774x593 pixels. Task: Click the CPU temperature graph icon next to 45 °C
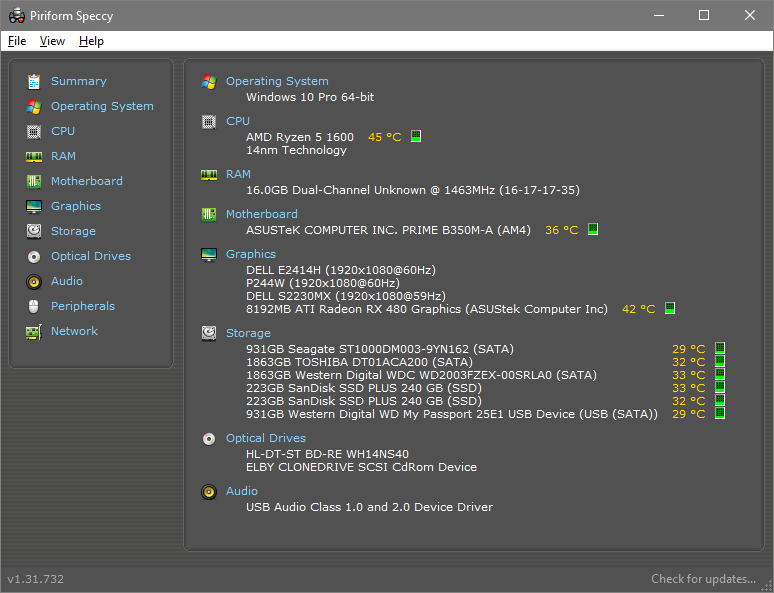point(416,136)
